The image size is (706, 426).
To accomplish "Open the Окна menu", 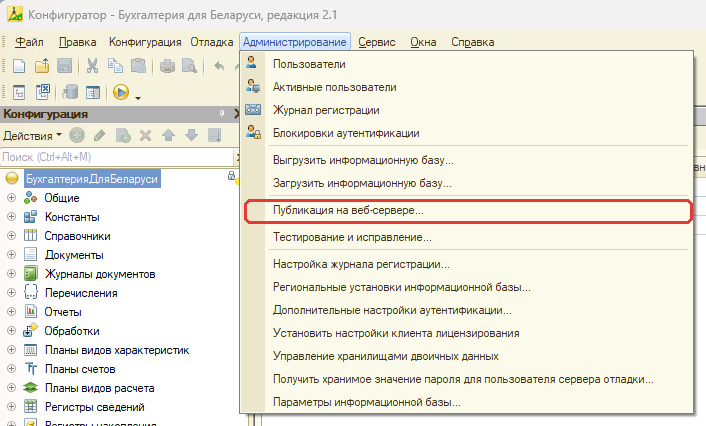I will click(423, 42).
